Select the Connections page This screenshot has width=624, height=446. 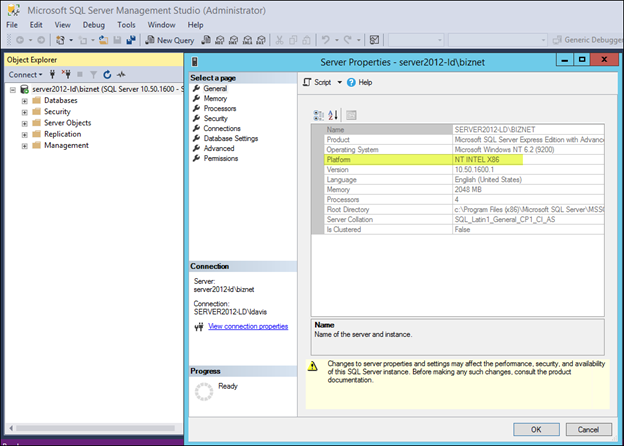click(222, 128)
